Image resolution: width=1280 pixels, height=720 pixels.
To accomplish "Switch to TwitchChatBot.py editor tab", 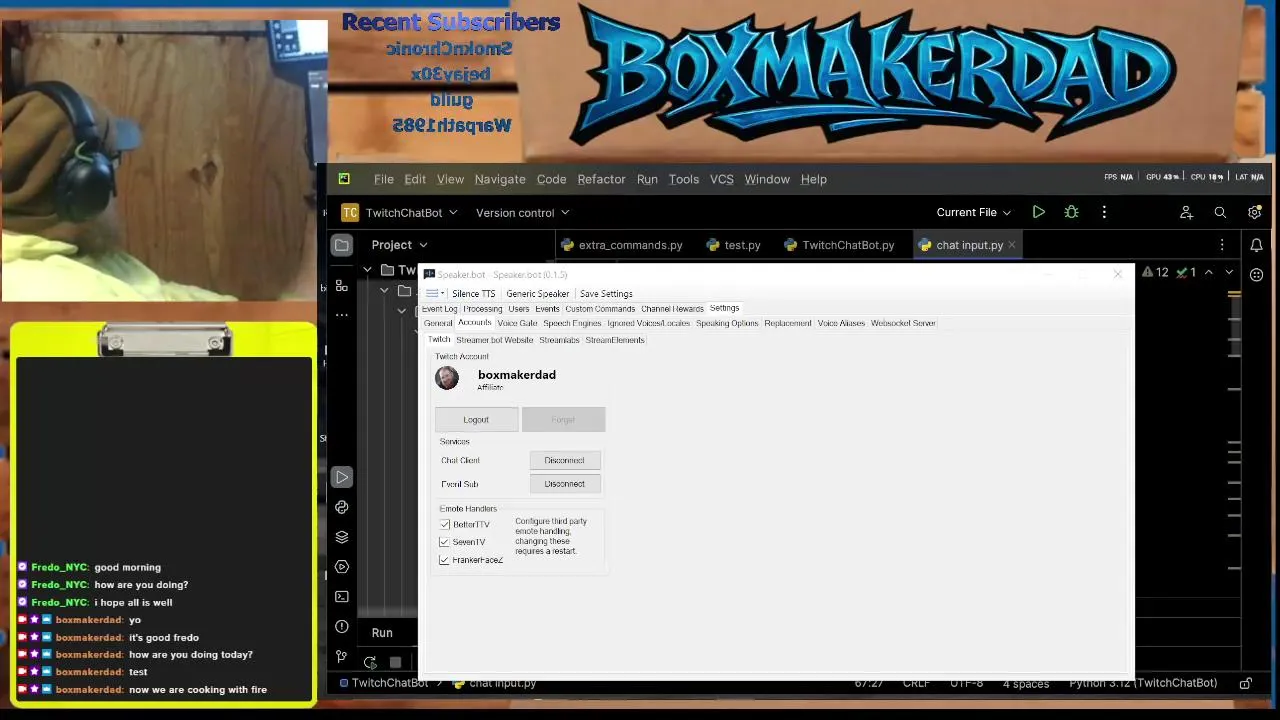I will click(839, 245).
